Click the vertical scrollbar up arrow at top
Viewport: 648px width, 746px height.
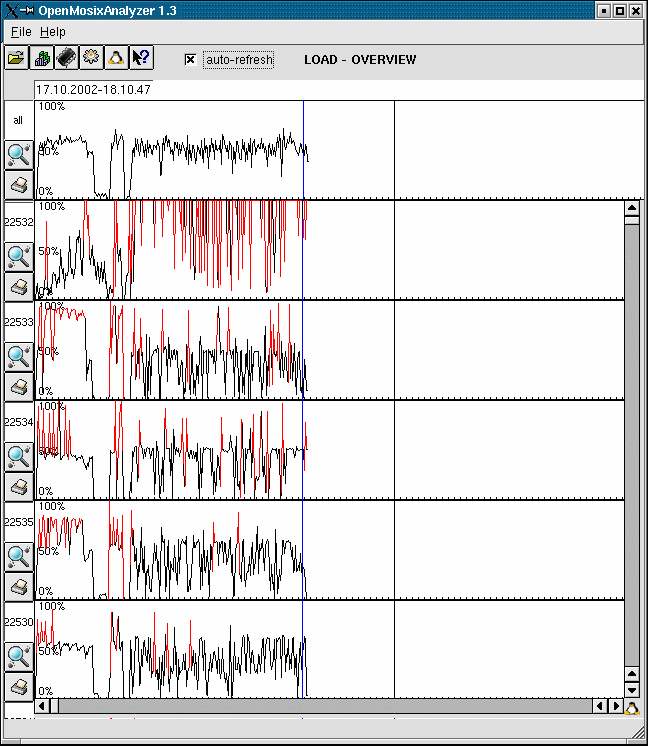pyautogui.click(x=631, y=208)
